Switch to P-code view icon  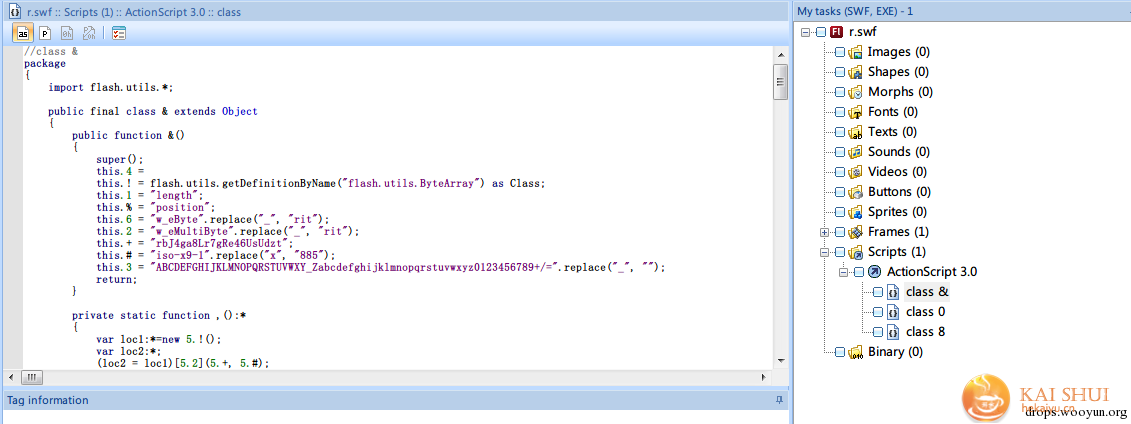coord(45,32)
